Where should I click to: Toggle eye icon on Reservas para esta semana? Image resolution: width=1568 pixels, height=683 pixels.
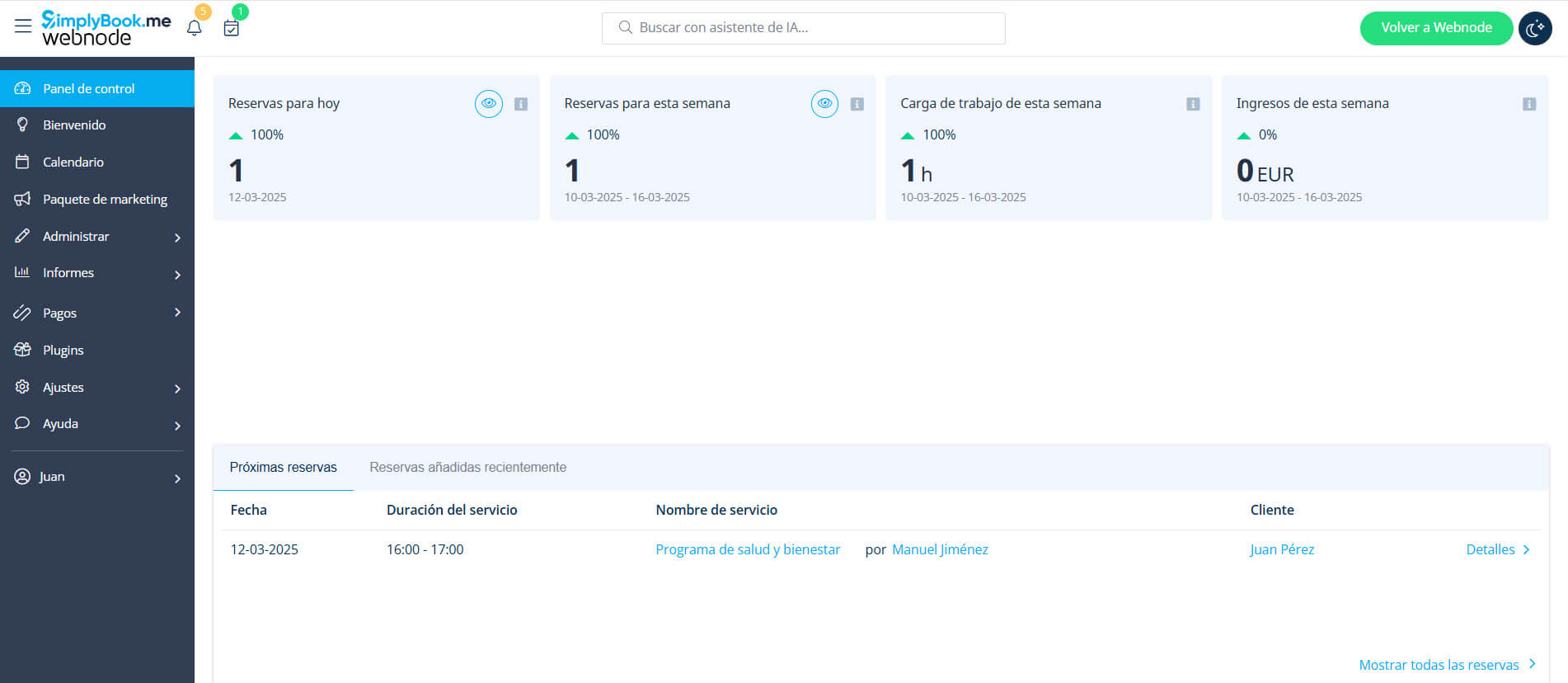click(824, 104)
